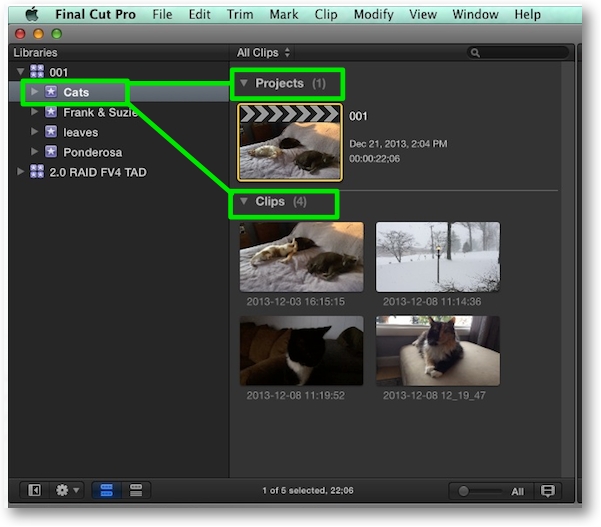Open the File menu

(x=162, y=15)
